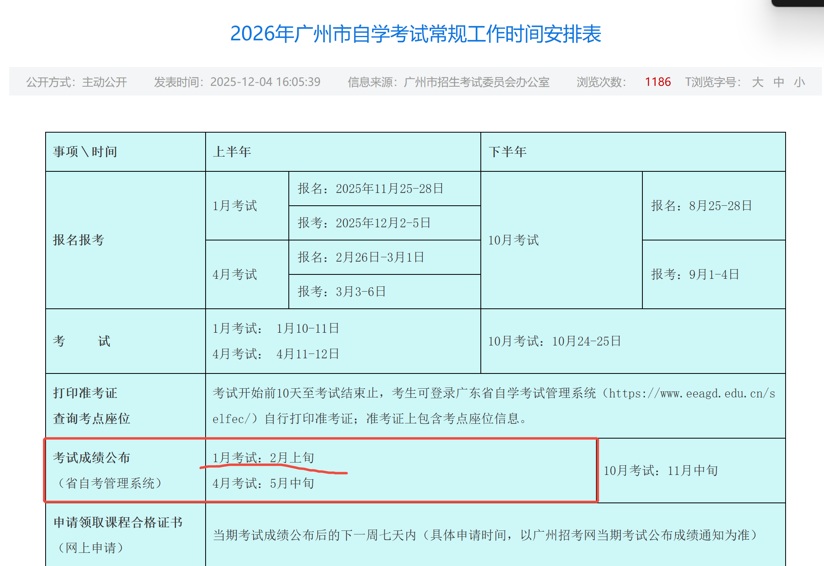
Task: Click the page title 2026年广州市自学考试常规工作时间安排表
Action: (415, 34)
